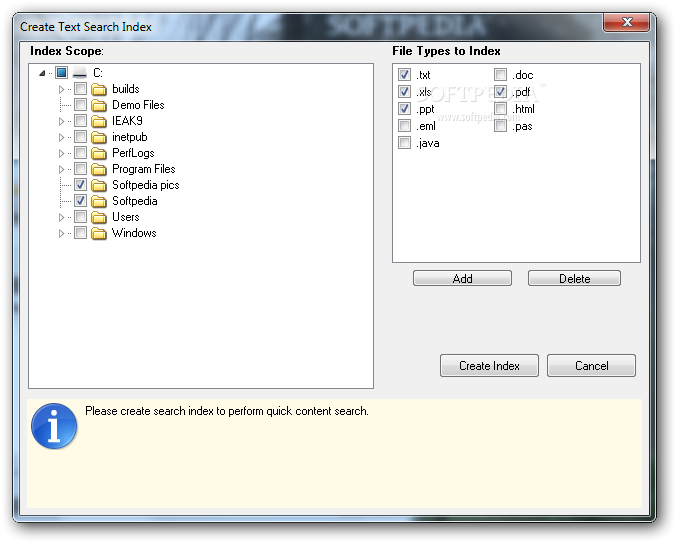Image resolution: width=677 pixels, height=543 pixels.
Task: Check the IEAK9 folder checkbox
Action: coord(80,120)
